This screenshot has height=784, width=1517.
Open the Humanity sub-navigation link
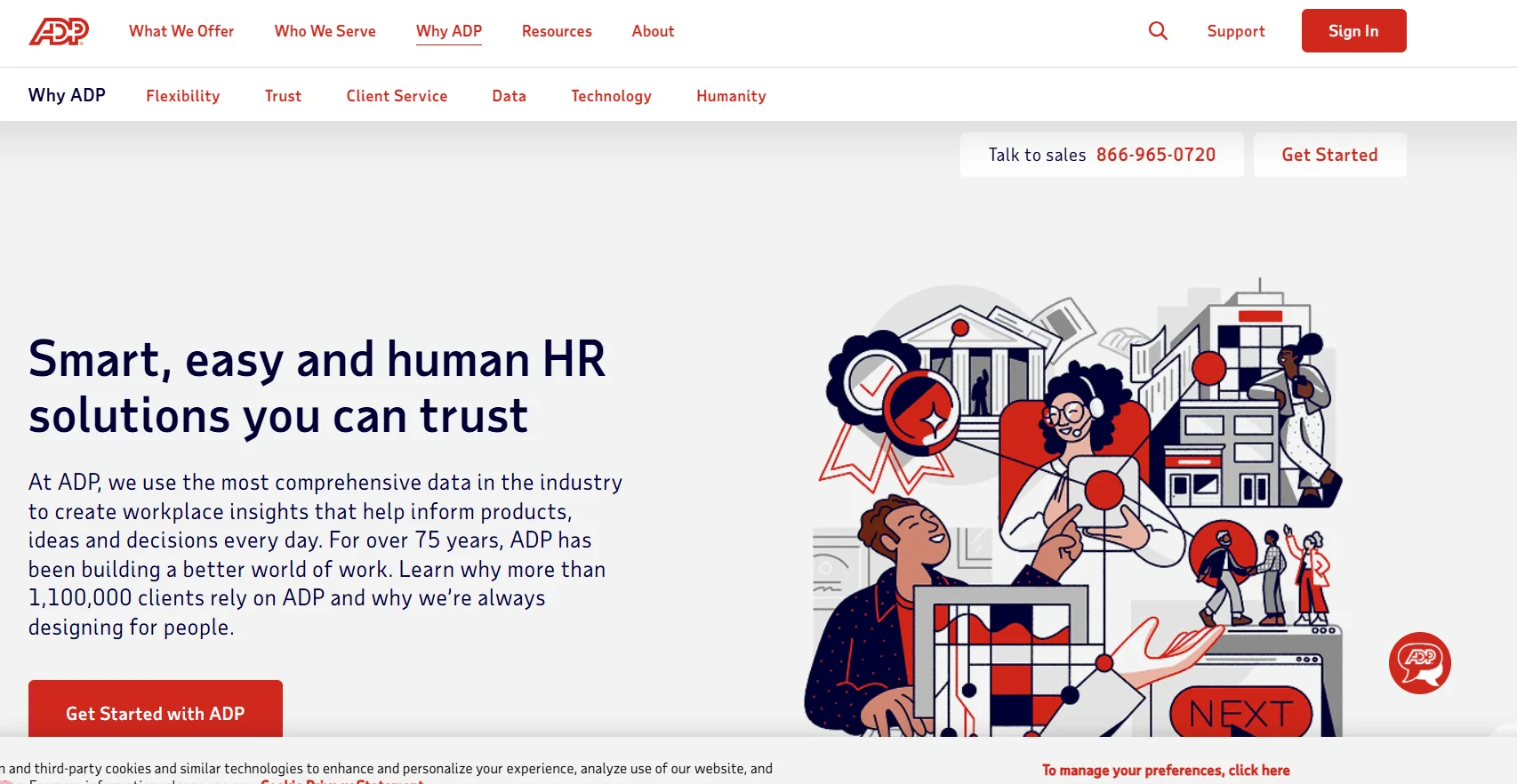(x=732, y=96)
